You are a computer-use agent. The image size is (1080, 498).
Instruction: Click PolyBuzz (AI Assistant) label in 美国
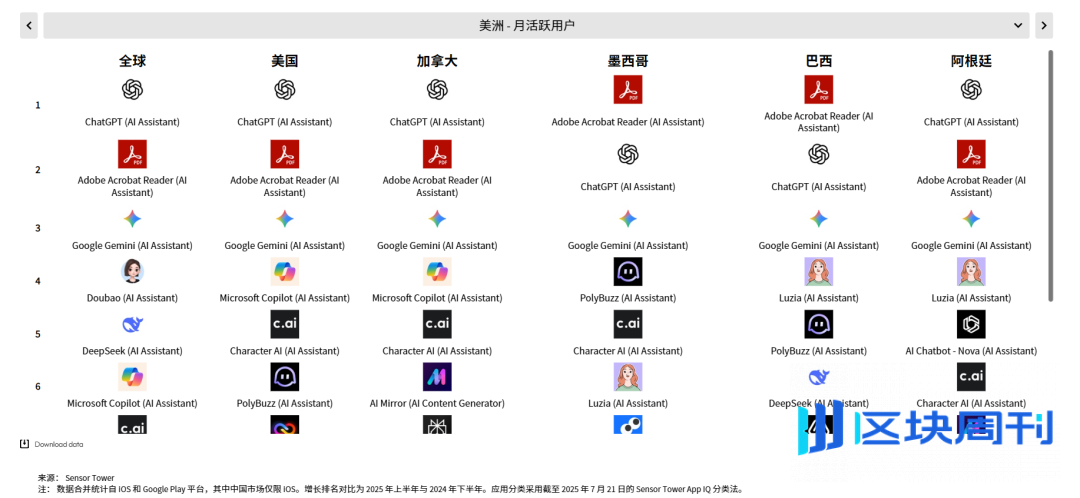point(284,404)
